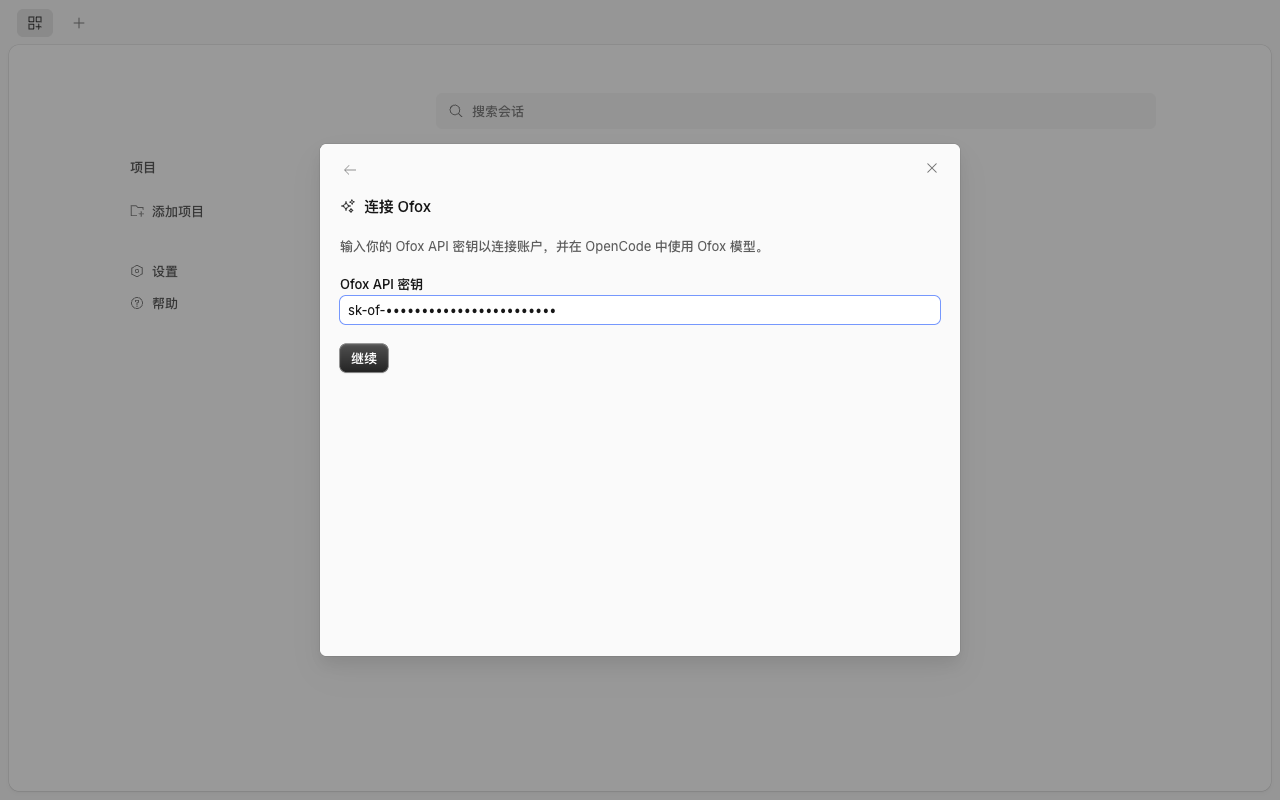Click the 继续 button

(x=364, y=358)
